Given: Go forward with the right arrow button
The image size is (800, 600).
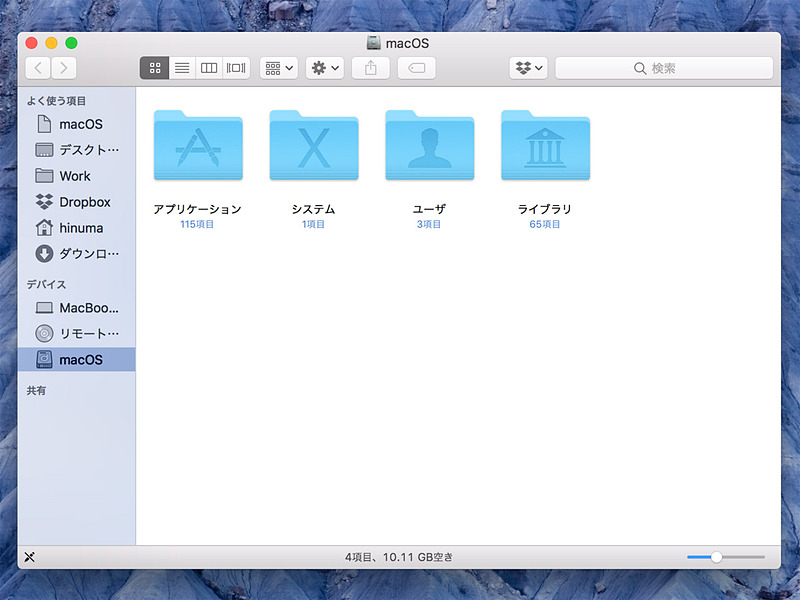Looking at the screenshot, I should point(64,68).
